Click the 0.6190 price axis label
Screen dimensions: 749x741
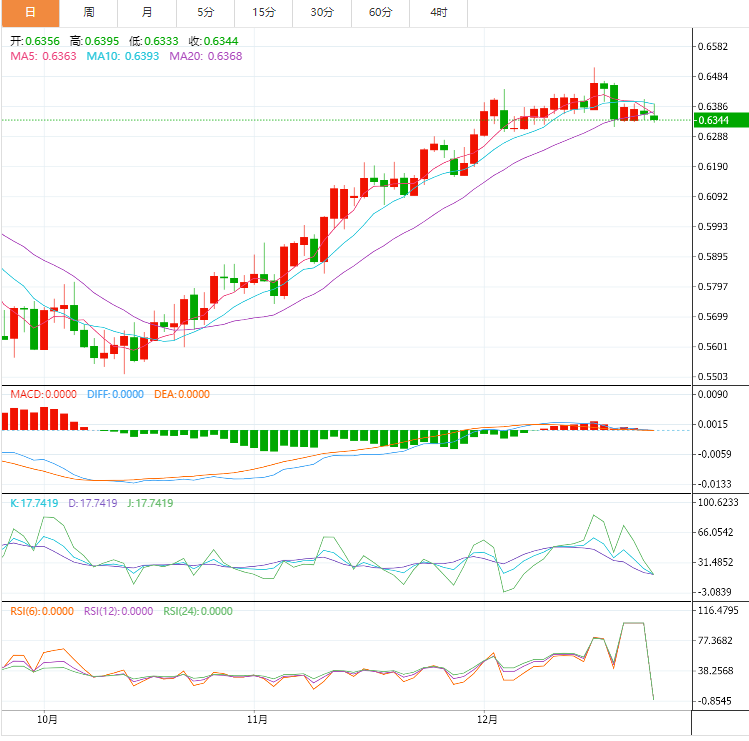[x=713, y=167]
